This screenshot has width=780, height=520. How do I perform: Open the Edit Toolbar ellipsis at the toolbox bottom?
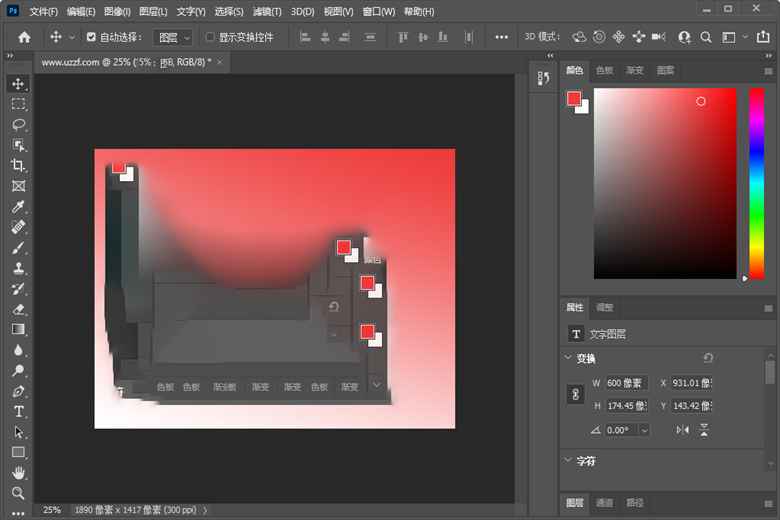pos(18,513)
